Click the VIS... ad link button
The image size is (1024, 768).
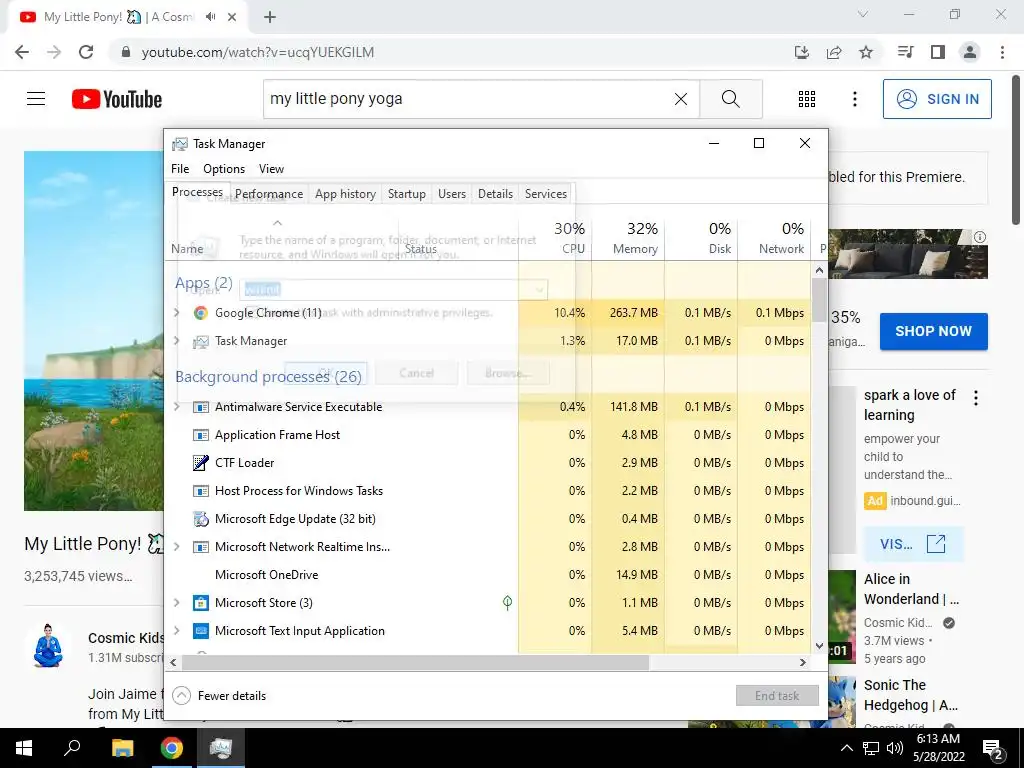(x=913, y=544)
